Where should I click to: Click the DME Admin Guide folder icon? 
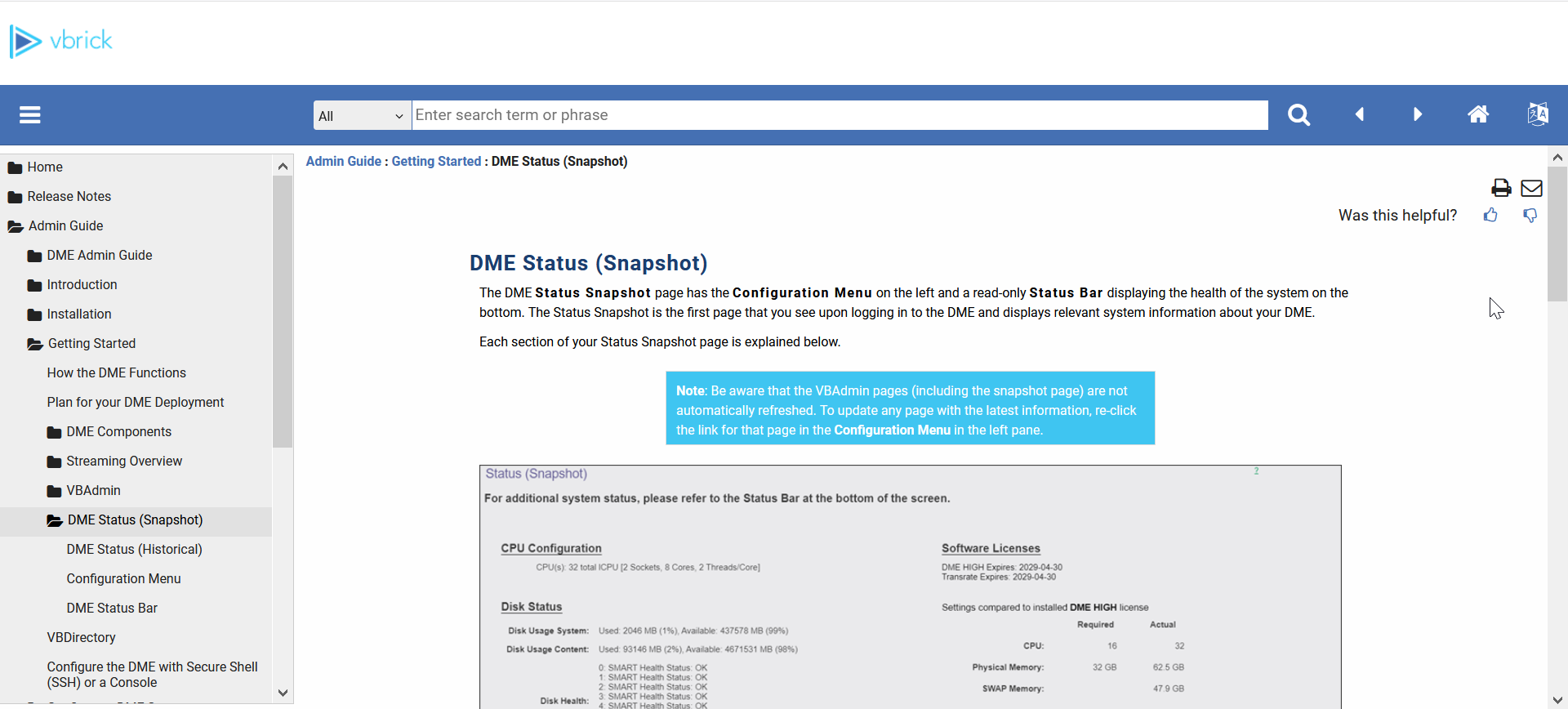tap(34, 256)
